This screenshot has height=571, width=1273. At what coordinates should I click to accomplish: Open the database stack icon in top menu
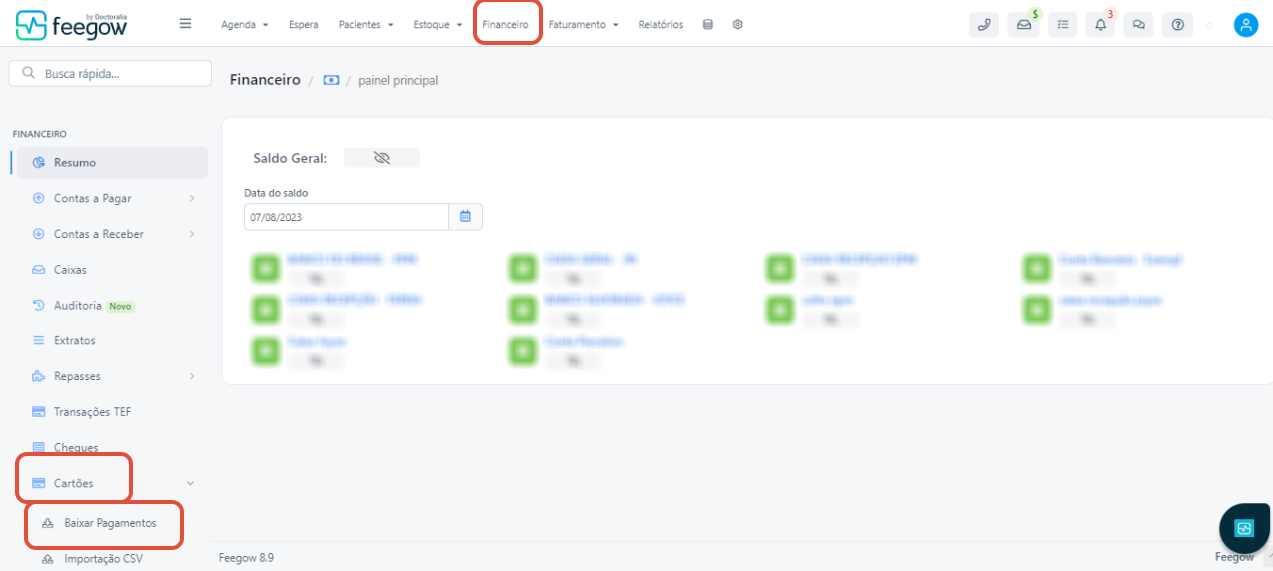[708, 25]
